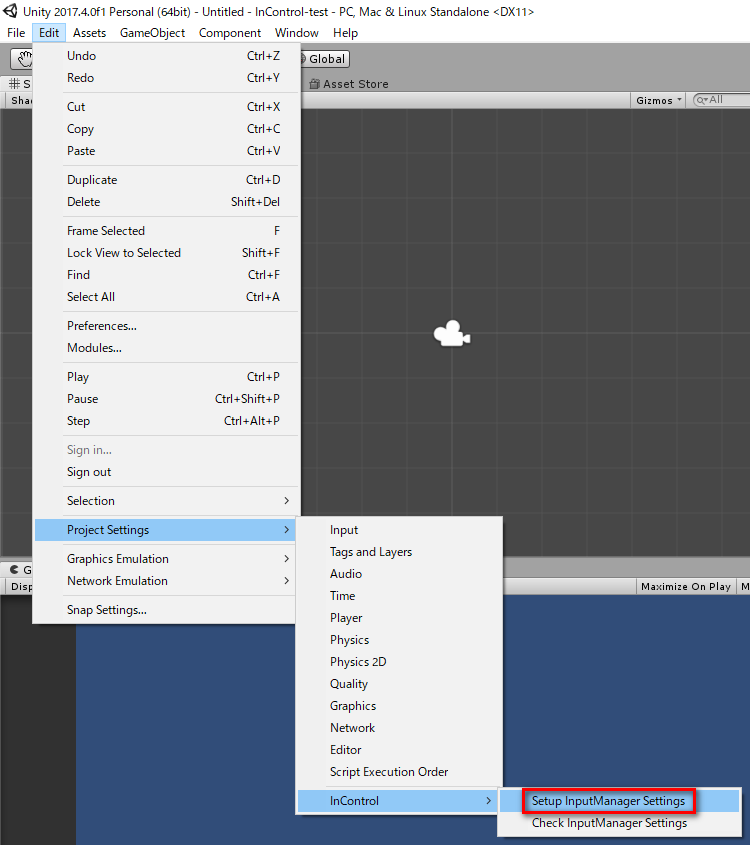
Task: Open the GameObject menu
Action: click(152, 33)
